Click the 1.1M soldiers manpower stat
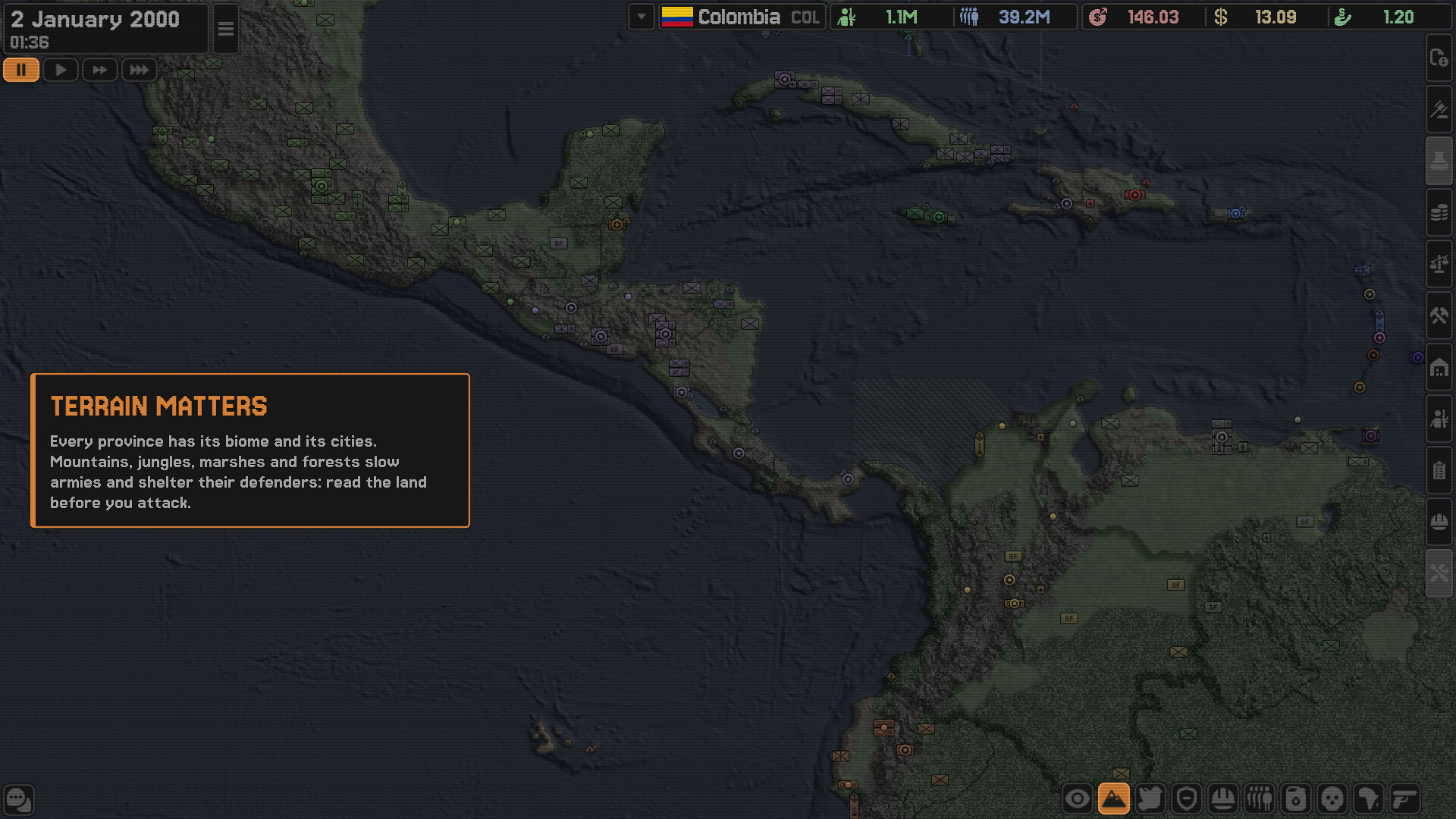The width and height of the screenshot is (1456, 819). pyautogui.click(x=890, y=17)
